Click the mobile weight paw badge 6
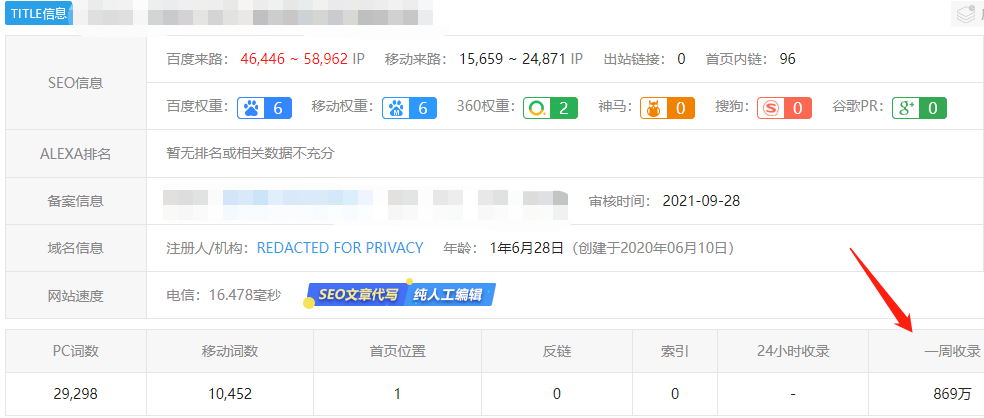Screen dimensions: 984x418 click(410, 108)
